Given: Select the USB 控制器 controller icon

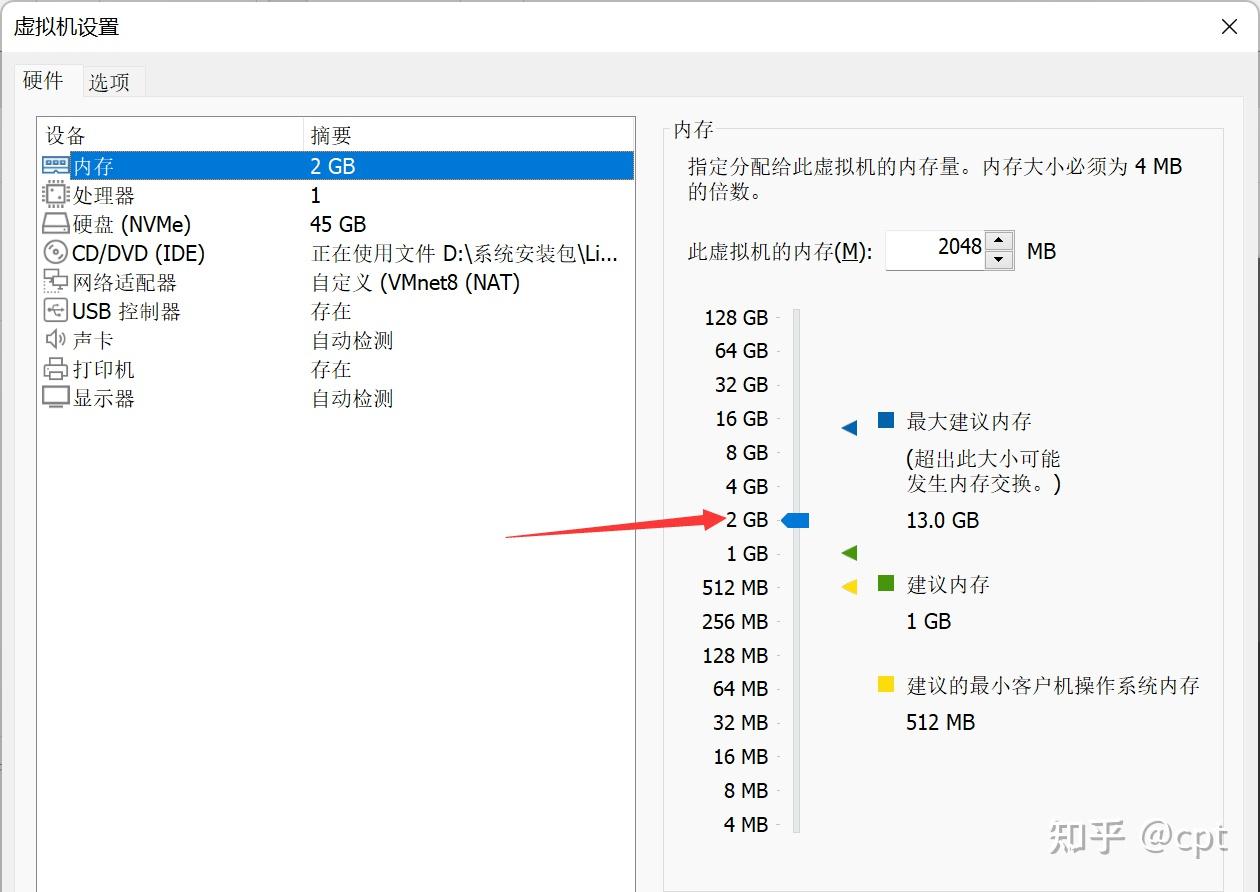Looking at the screenshot, I should (55, 311).
